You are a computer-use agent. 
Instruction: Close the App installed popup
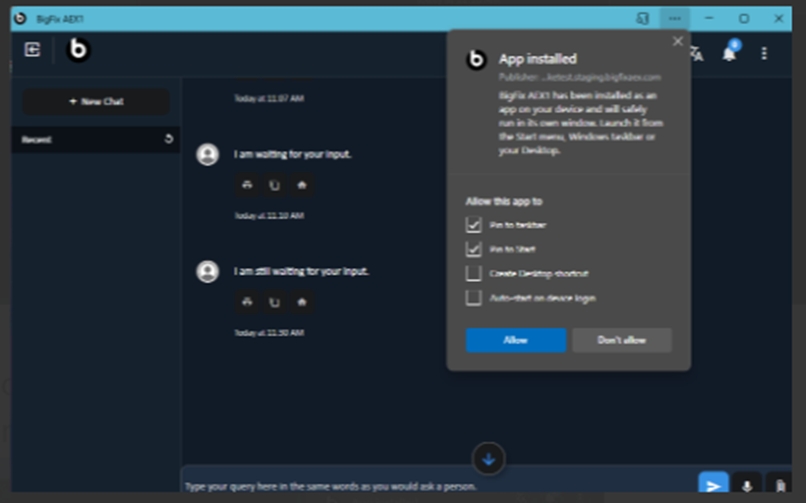(x=677, y=41)
